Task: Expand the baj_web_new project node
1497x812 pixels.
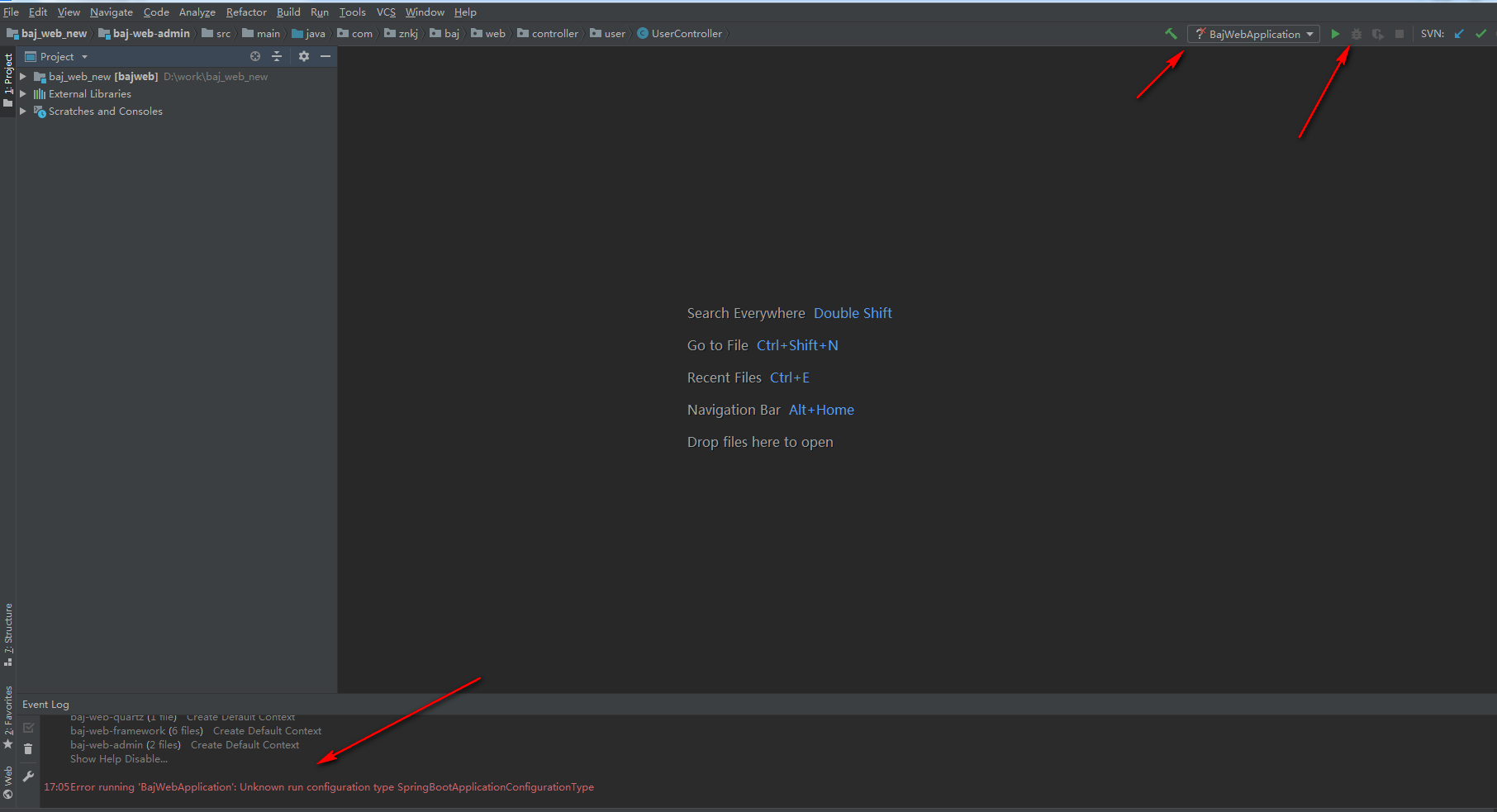Action: click(x=22, y=76)
